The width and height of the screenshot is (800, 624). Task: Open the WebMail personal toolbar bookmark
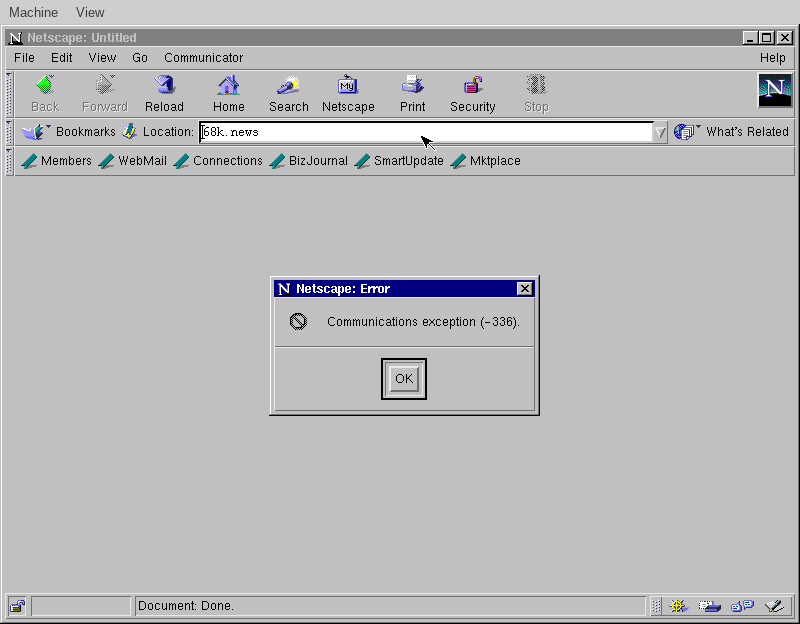click(133, 161)
